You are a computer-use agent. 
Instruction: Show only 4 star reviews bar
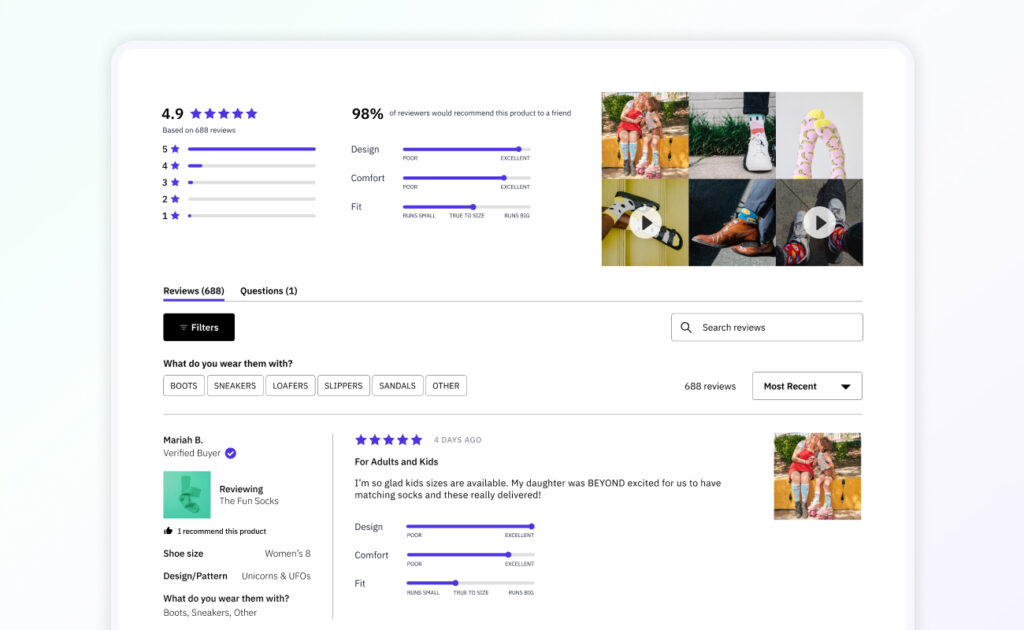[x=251, y=166]
